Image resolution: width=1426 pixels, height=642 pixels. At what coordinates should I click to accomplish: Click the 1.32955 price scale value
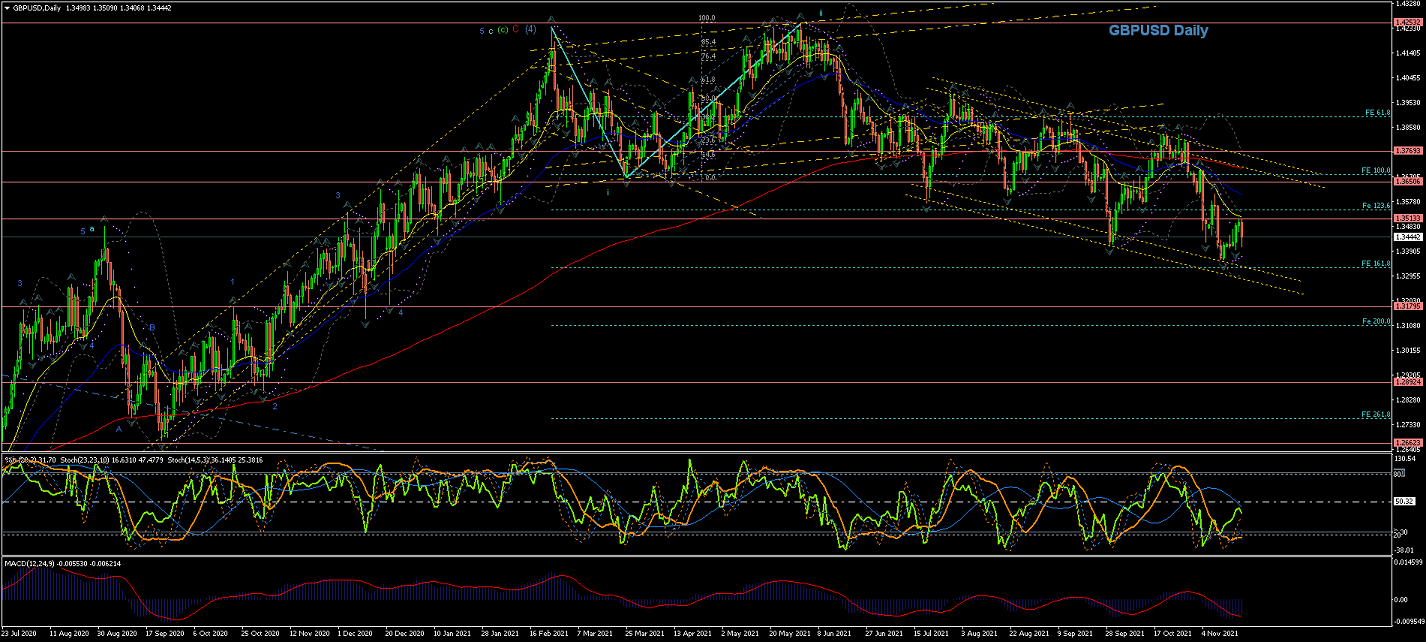(x=1406, y=275)
